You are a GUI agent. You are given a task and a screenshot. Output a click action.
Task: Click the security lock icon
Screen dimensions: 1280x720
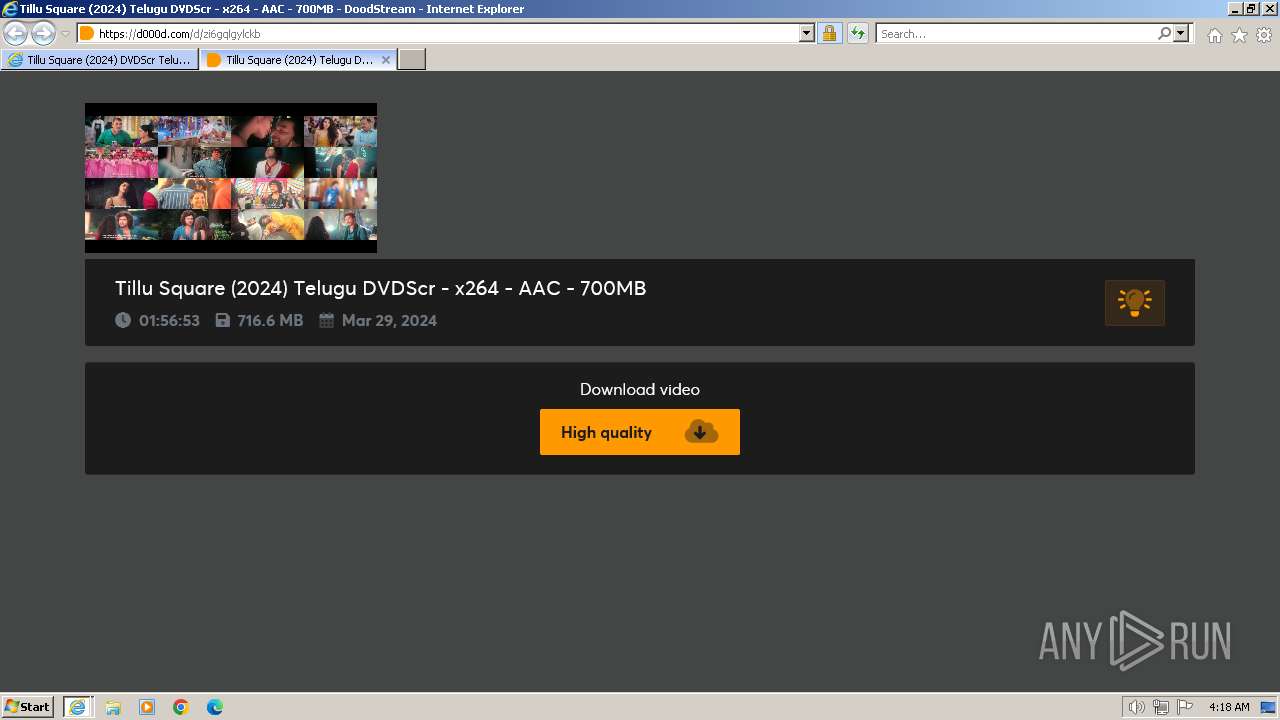point(829,34)
